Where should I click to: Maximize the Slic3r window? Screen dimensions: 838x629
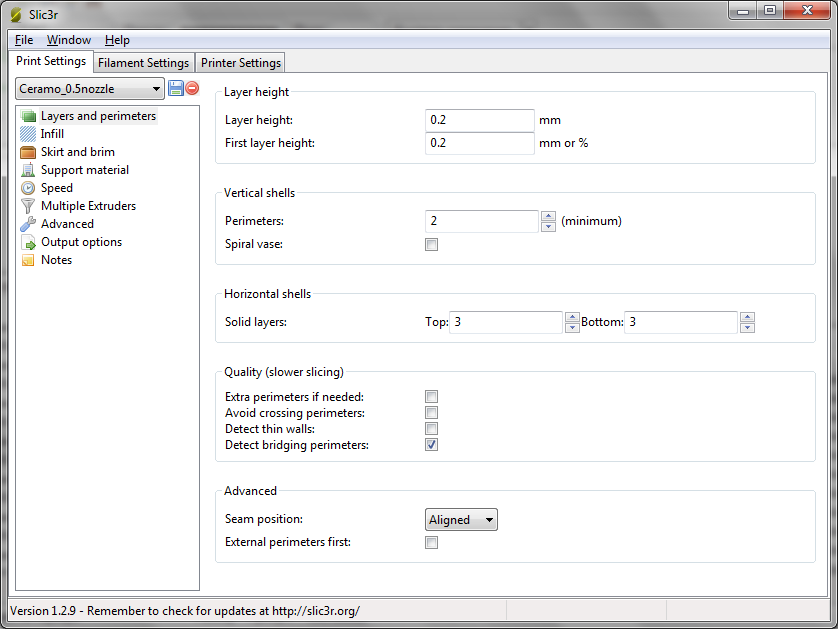click(770, 11)
